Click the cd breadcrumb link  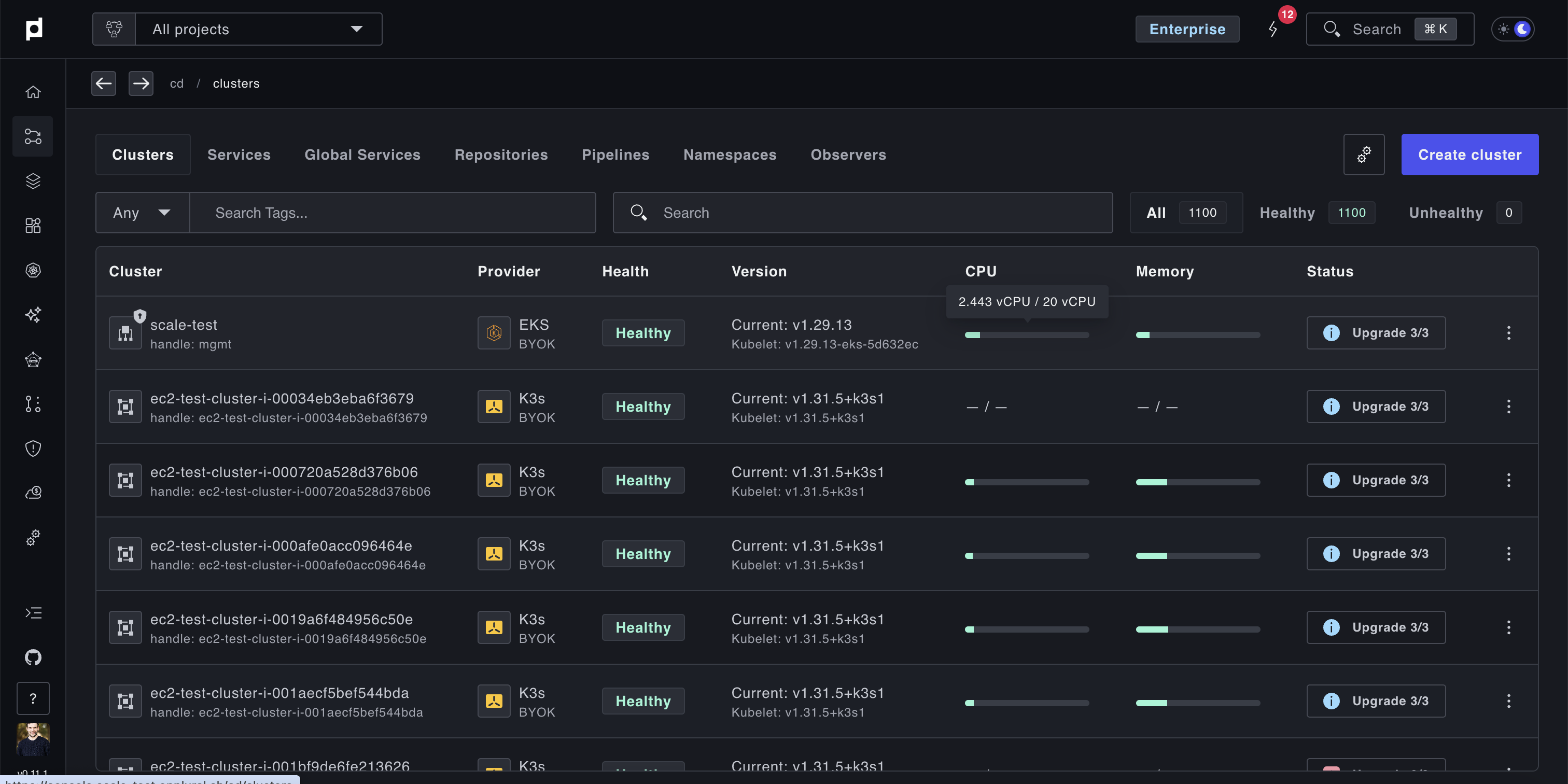coord(176,83)
